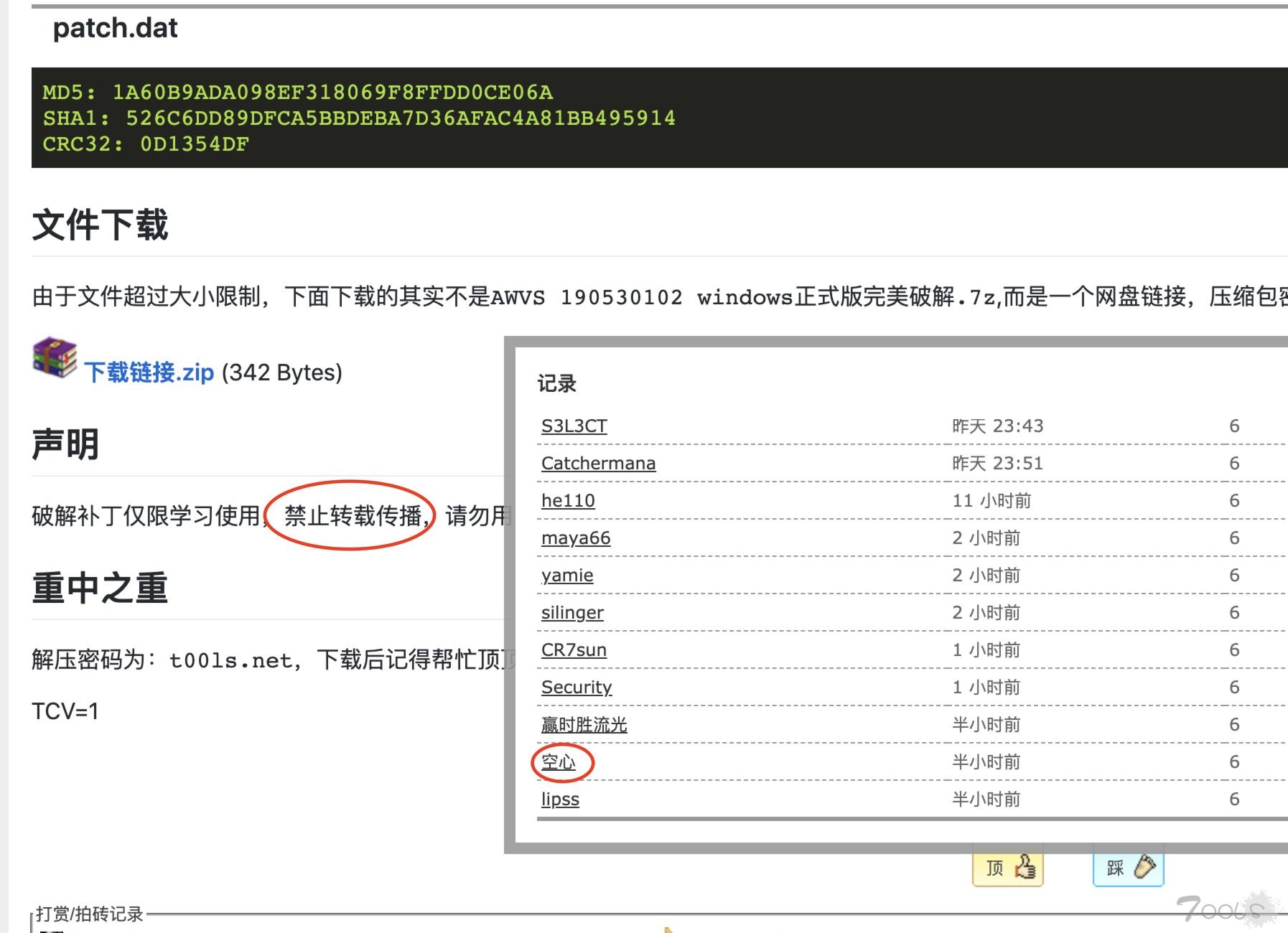Click the 昨天 23:43 timestamp
1288x933 pixels.
pyautogui.click(x=998, y=426)
